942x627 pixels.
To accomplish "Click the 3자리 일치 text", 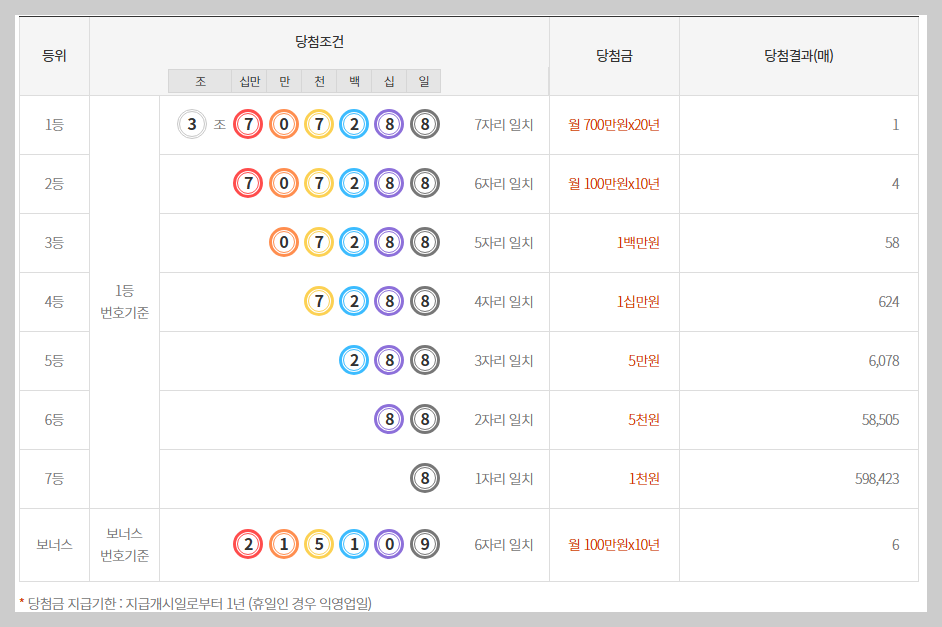I will tap(503, 361).
